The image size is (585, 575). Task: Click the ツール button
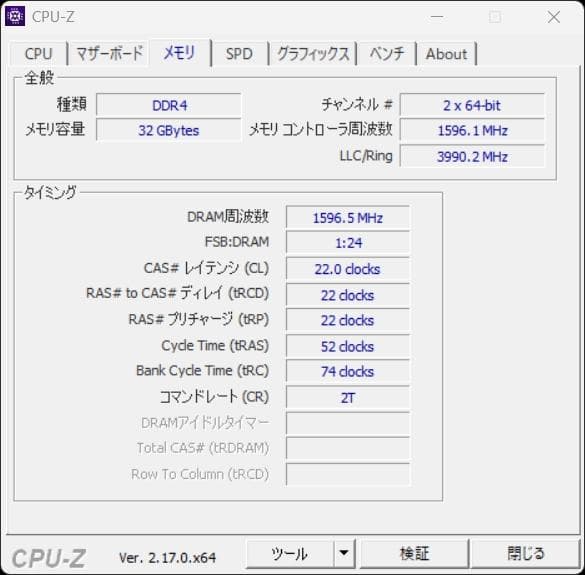(x=290, y=554)
